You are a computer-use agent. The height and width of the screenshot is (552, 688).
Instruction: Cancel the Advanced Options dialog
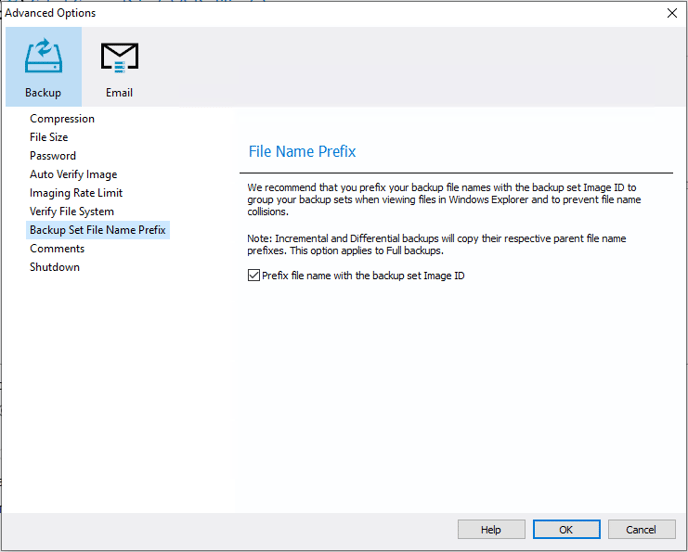(x=641, y=530)
